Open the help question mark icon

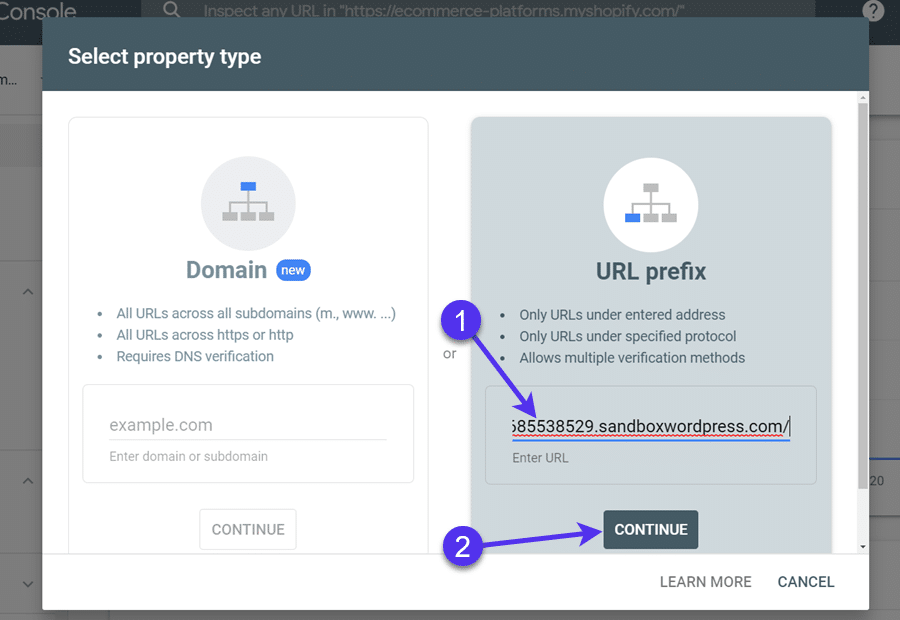click(872, 10)
